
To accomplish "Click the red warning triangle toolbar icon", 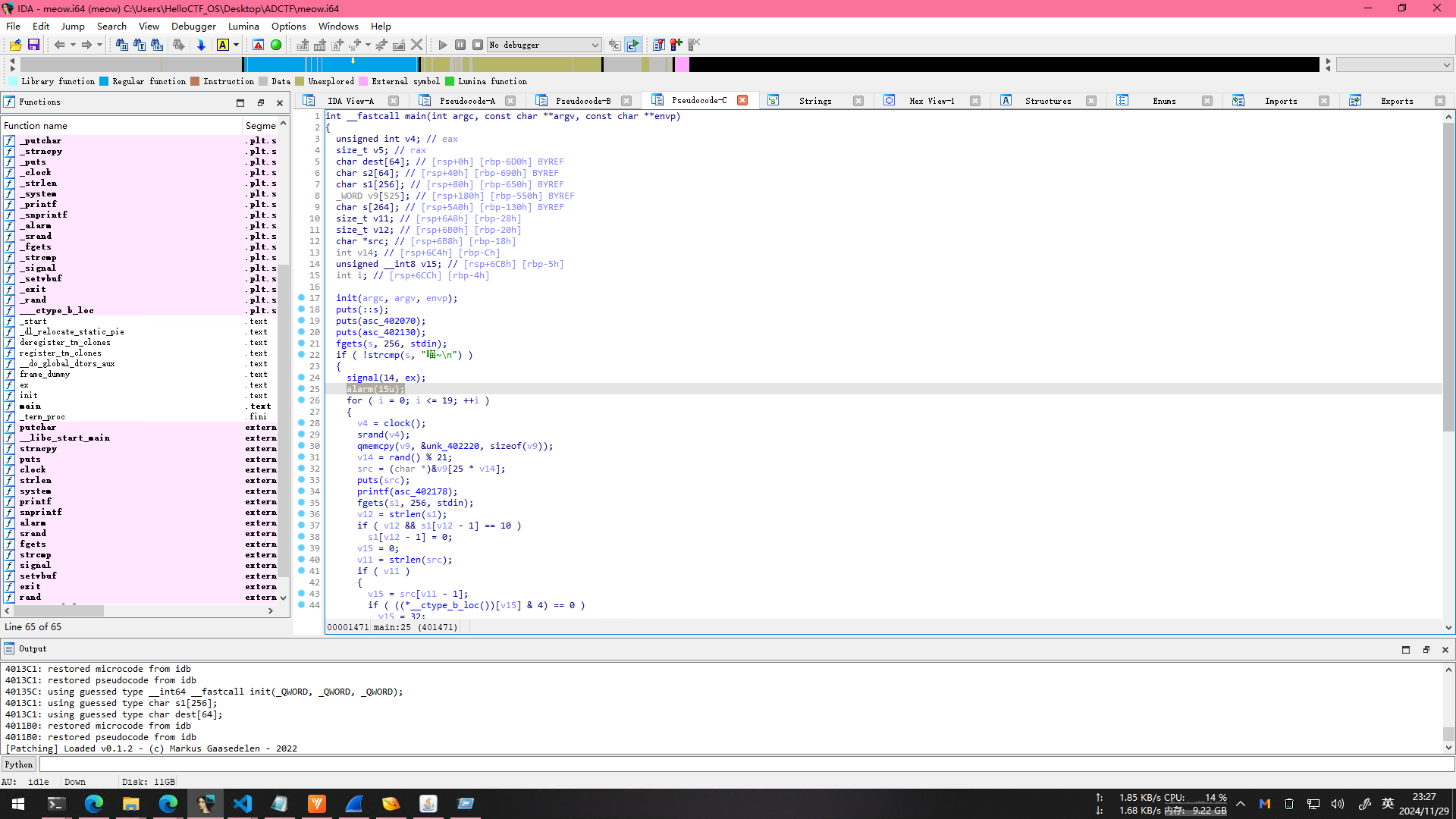I will coord(258,45).
